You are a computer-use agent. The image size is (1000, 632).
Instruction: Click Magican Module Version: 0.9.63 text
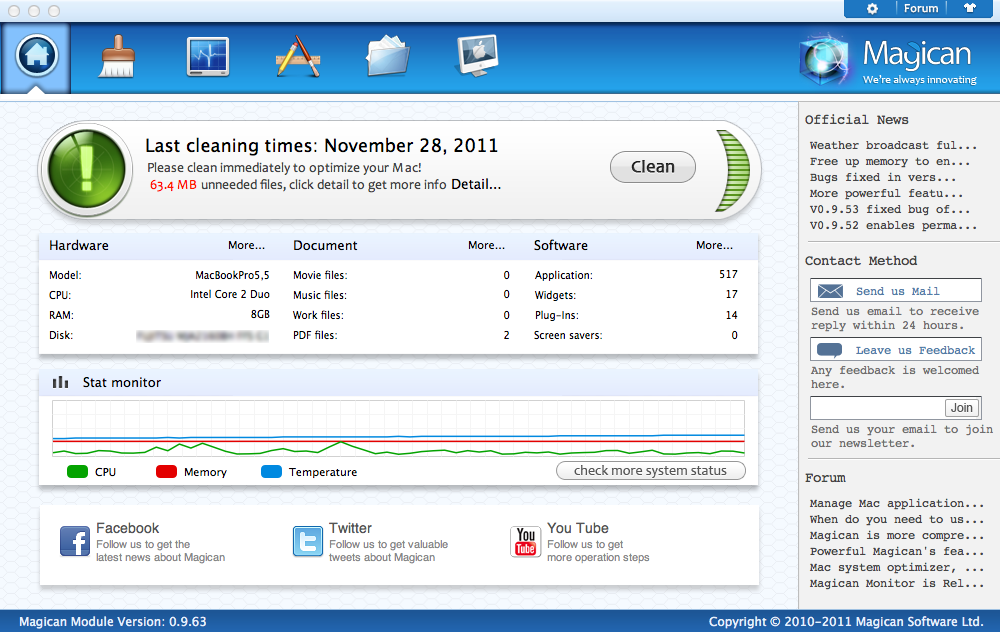click(x=113, y=621)
